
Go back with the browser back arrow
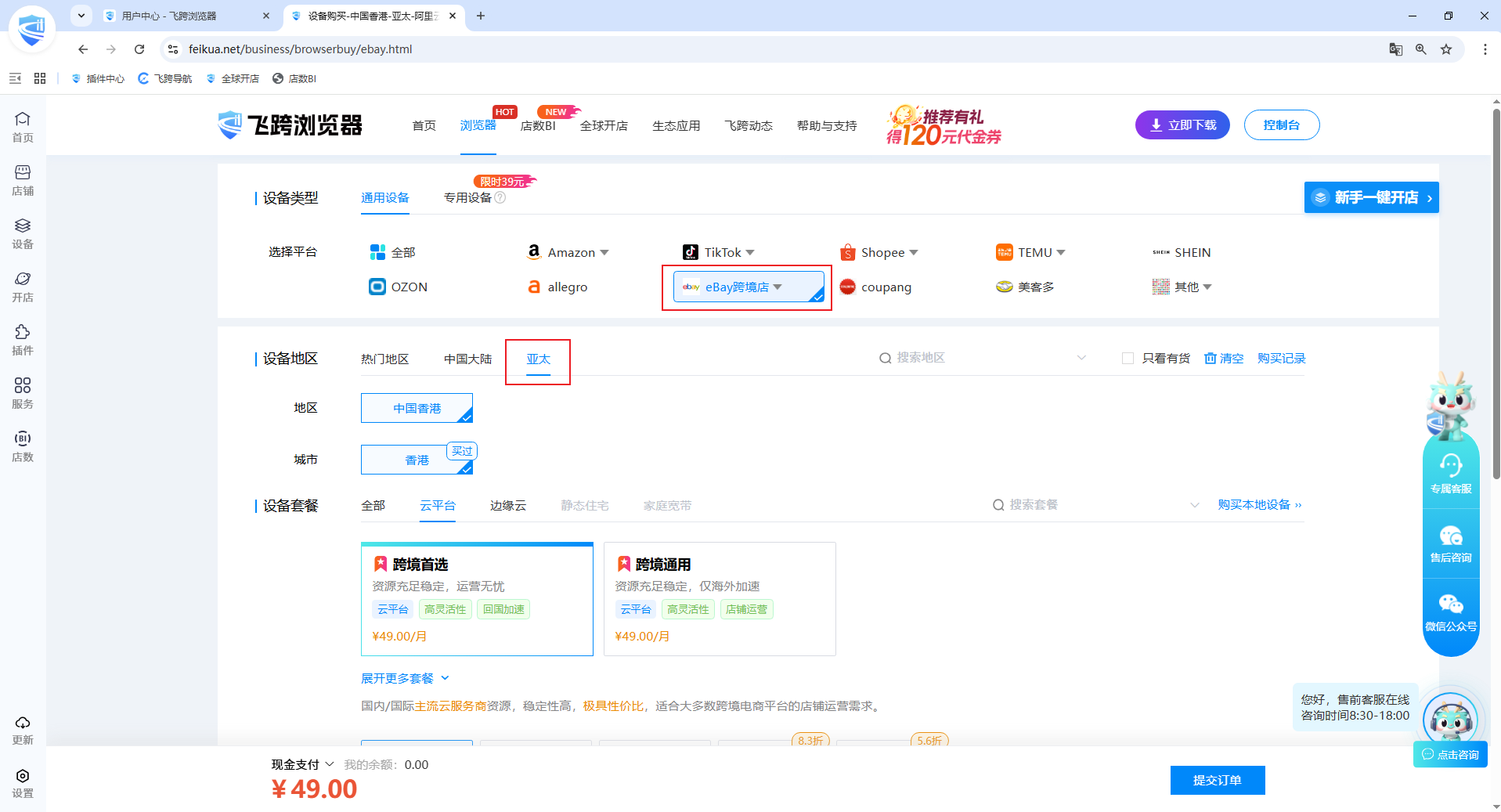[83, 49]
